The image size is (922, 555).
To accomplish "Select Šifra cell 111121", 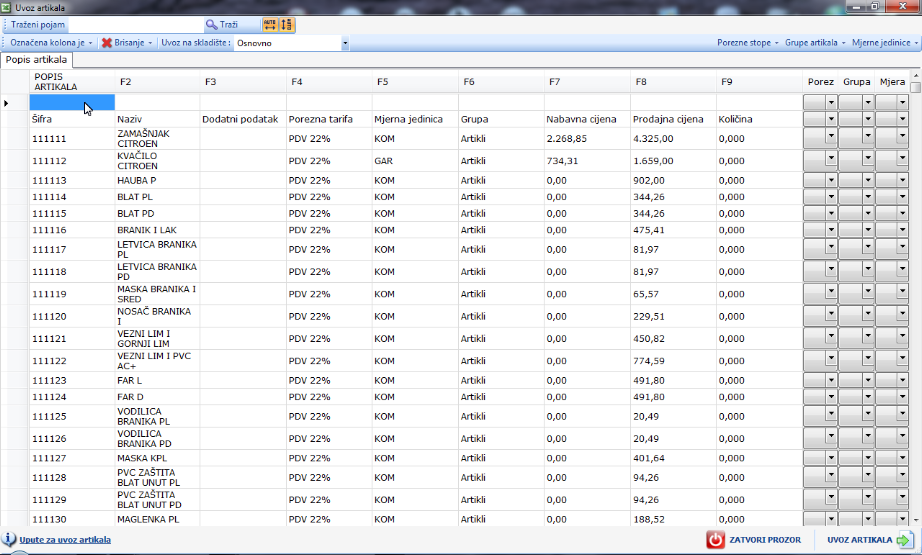I will (x=72, y=339).
